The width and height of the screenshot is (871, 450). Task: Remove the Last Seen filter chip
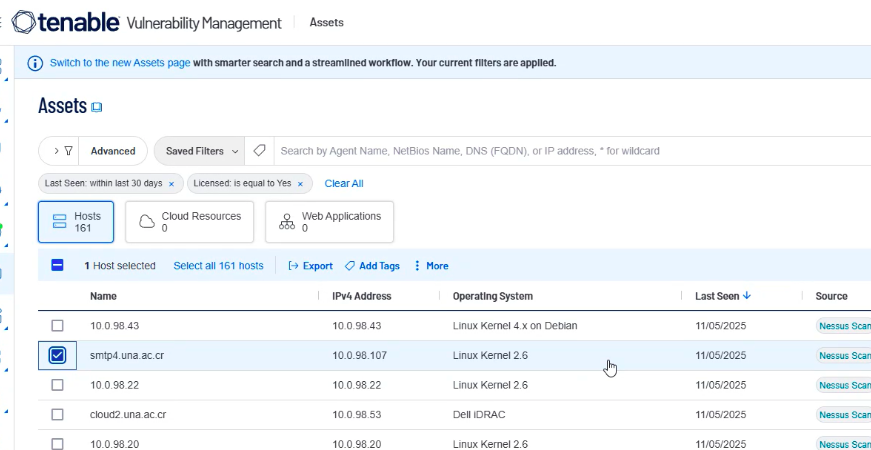171,184
